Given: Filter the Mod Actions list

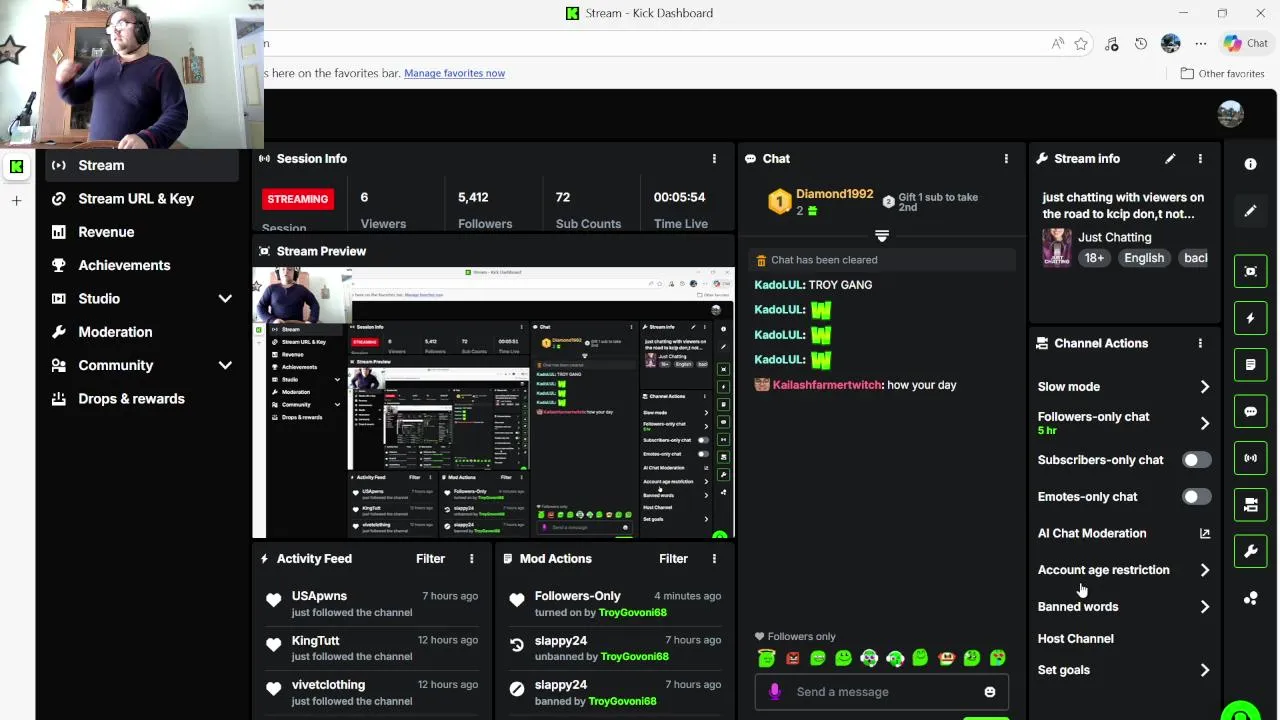Looking at the screenshot, I should [x=673, y=559].
